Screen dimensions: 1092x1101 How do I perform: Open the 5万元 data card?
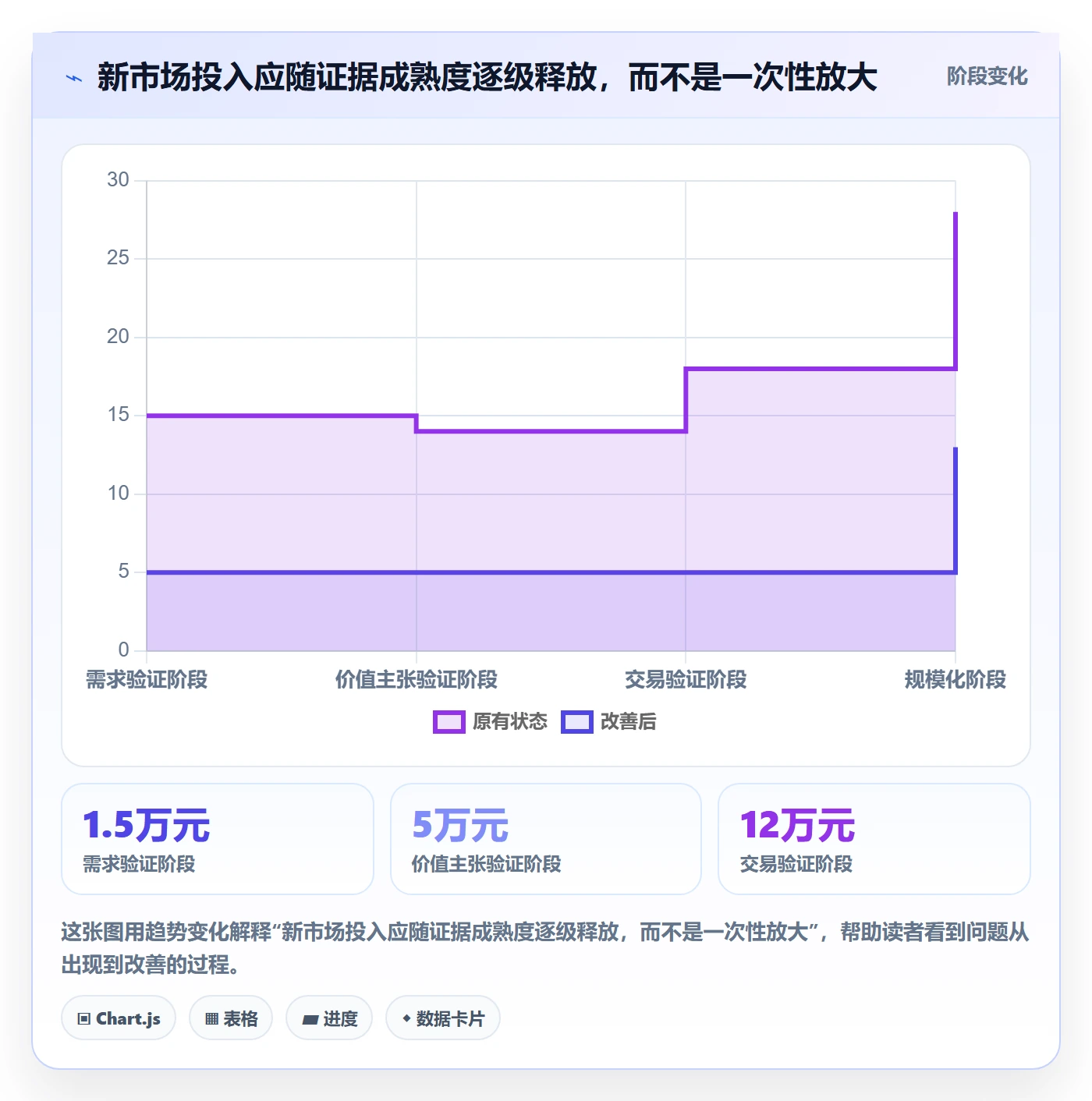[x=546, y=839]
